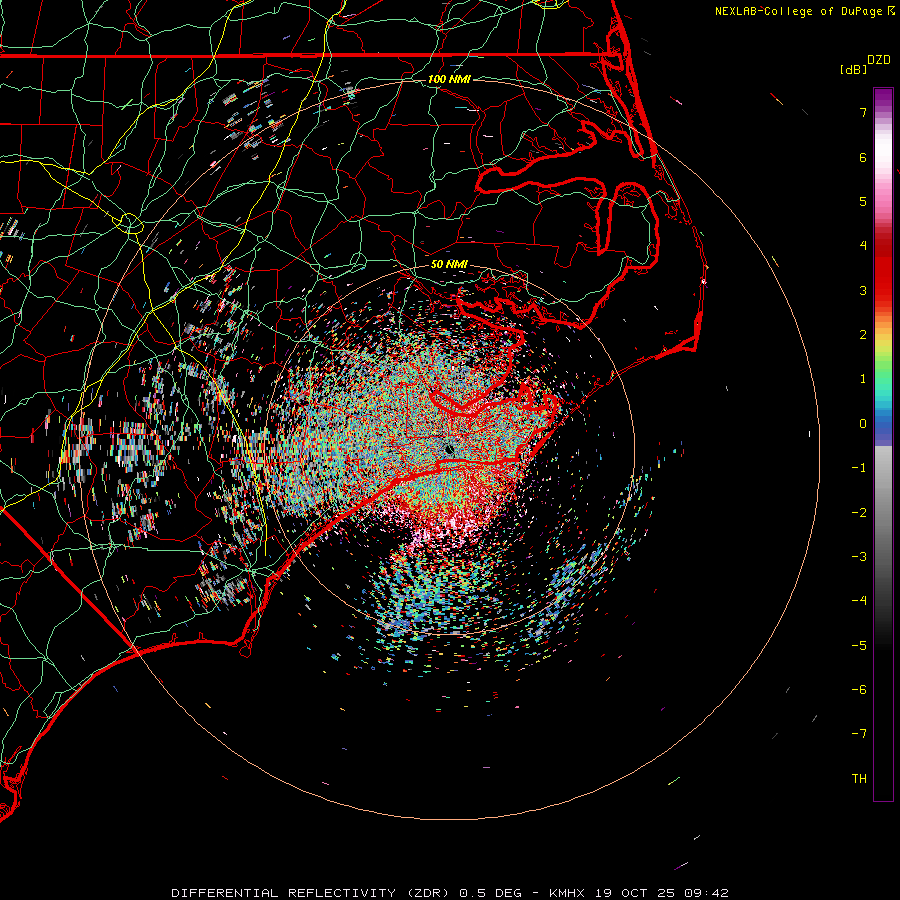Click the 50 NMI range ring label

(x=449, y=264)
